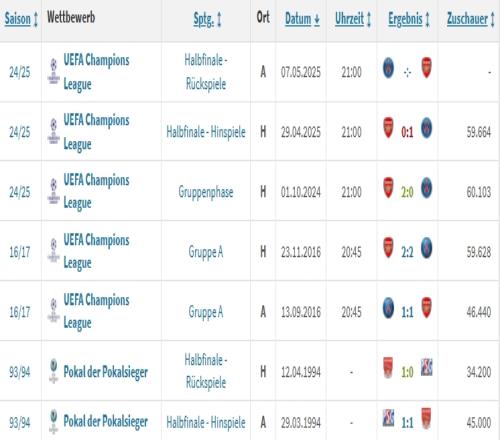Click old Arsenal crest in the 29.03.1994 row
Image resolution: width=500 pixels, height=440 pixels.
(x=427, y=418)
